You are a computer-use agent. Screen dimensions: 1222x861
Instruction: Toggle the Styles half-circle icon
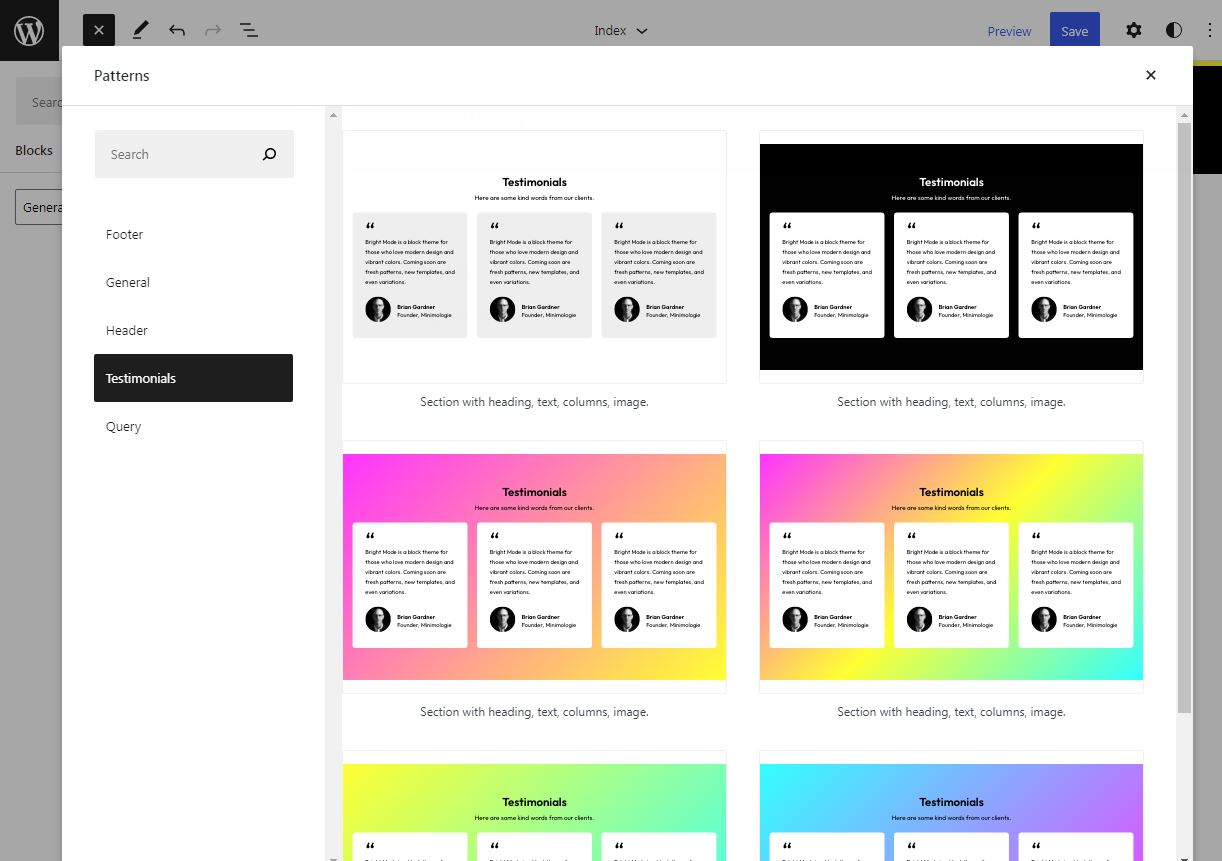tap(1174, 30)
